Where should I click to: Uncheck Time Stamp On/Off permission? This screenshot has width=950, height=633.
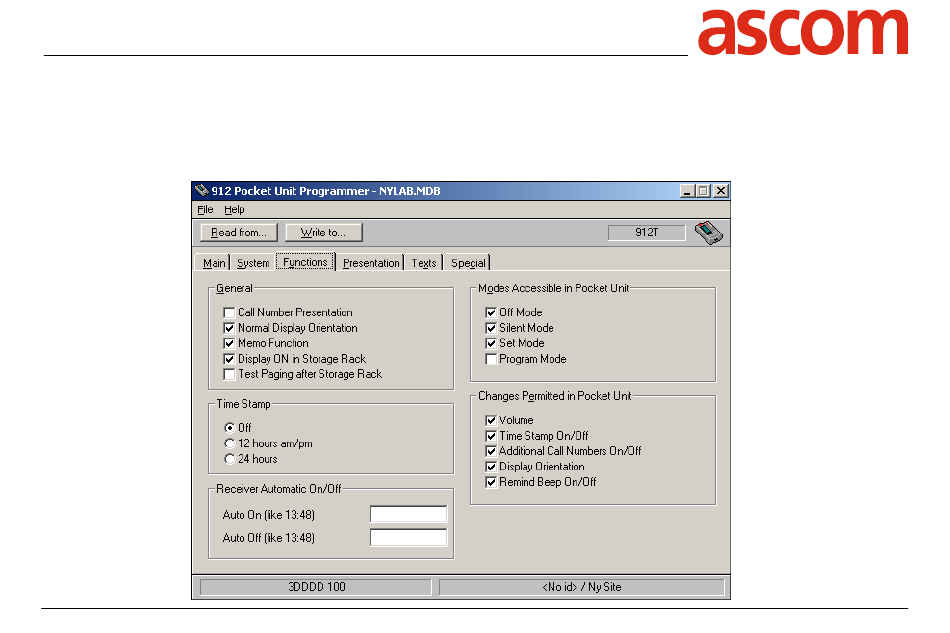coord(491,436)
